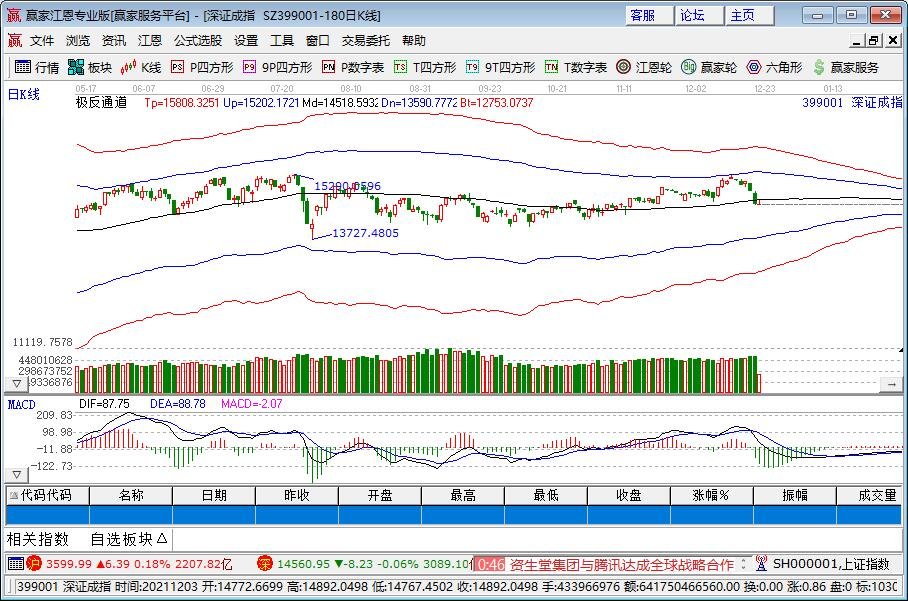This screenshot has width=908, height=601.
Task: Click the news ticker headline 资生堂集团
Action: click(x=622, y=564)
